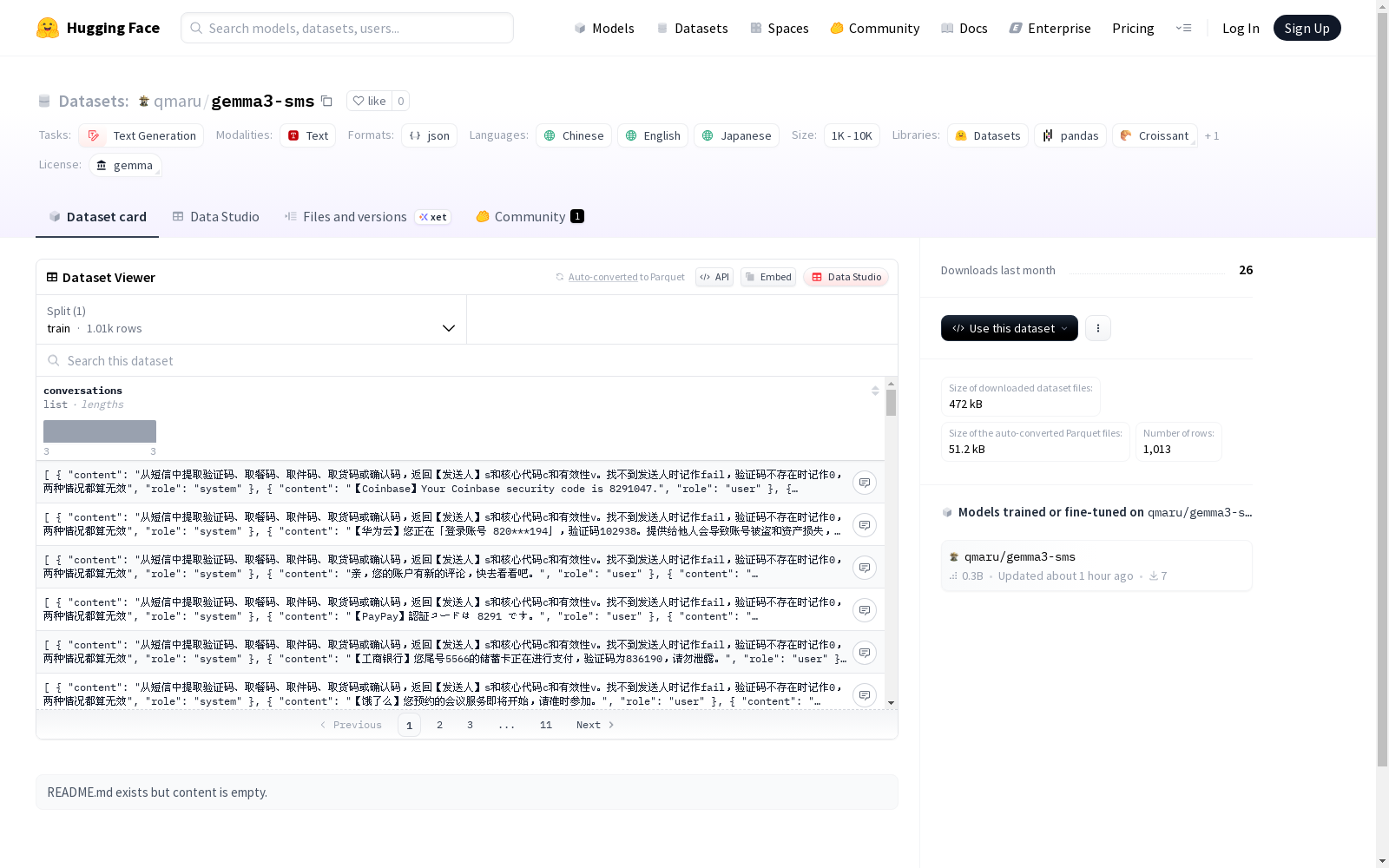Screen dimensions: 1389x868
Task: Open Datasets in the top navigation
Action: tap(692, 28)
